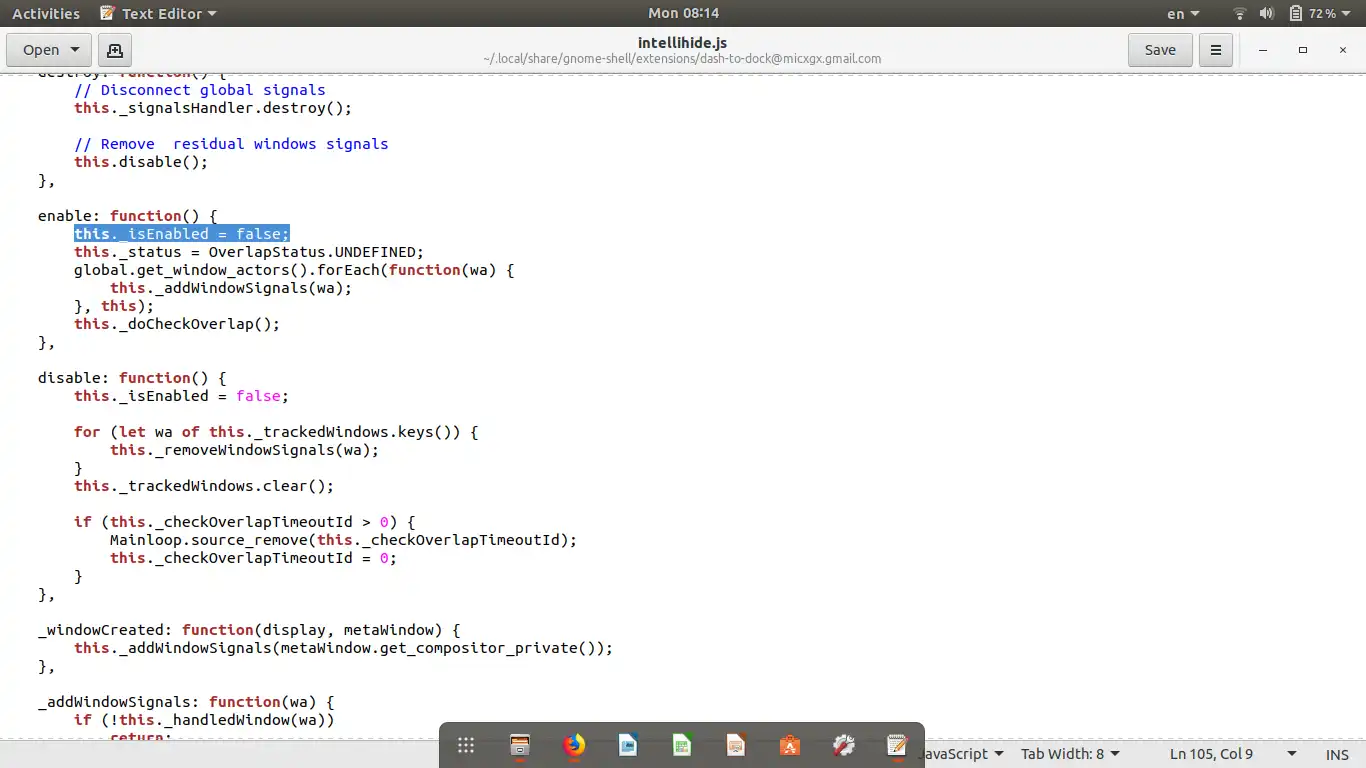Click the 'for (let wa of this._trackedWindows.keys())' line

point(276,432)
